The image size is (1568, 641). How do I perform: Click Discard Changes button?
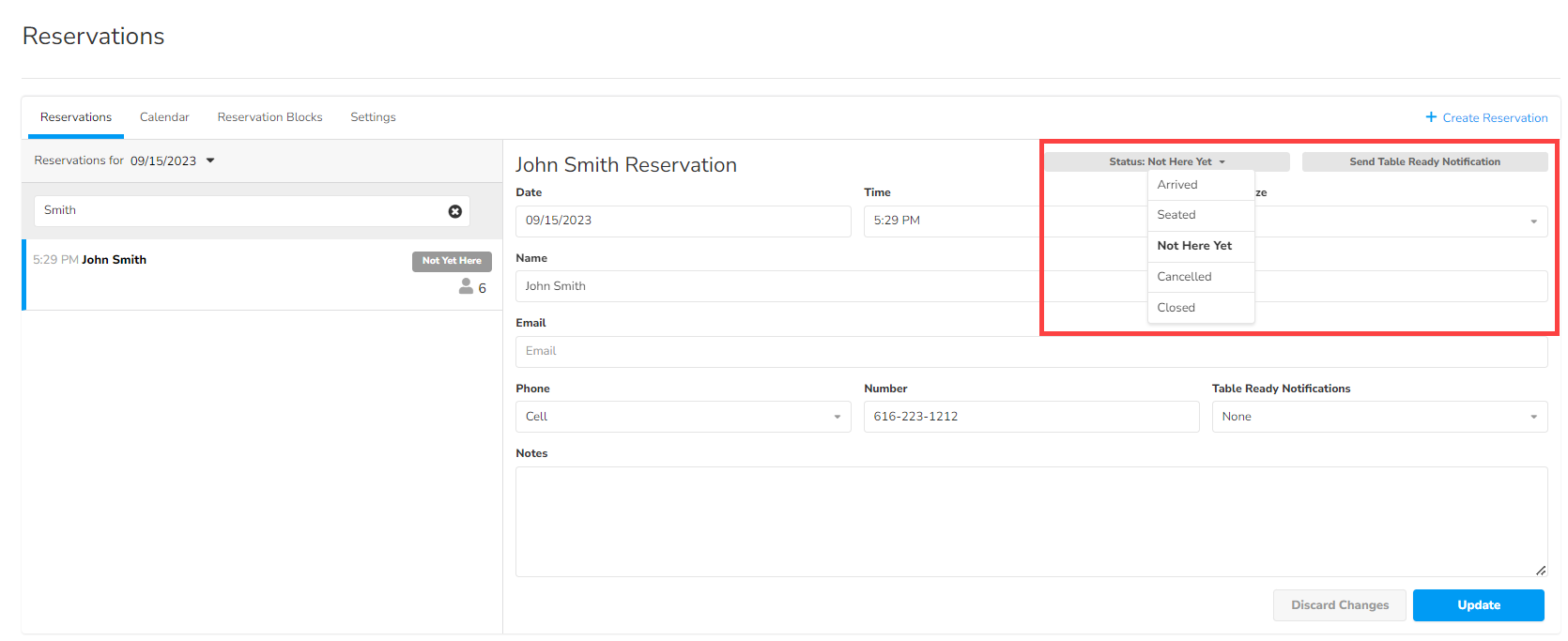coord(1339,605)
